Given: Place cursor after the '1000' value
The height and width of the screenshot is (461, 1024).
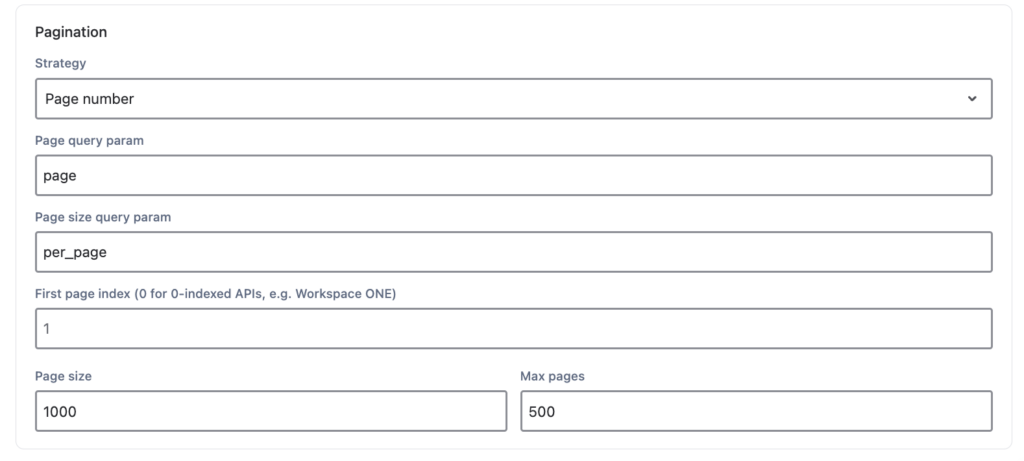Looking at the screenshot, I should pyautogui.click(x=78, y=411).
